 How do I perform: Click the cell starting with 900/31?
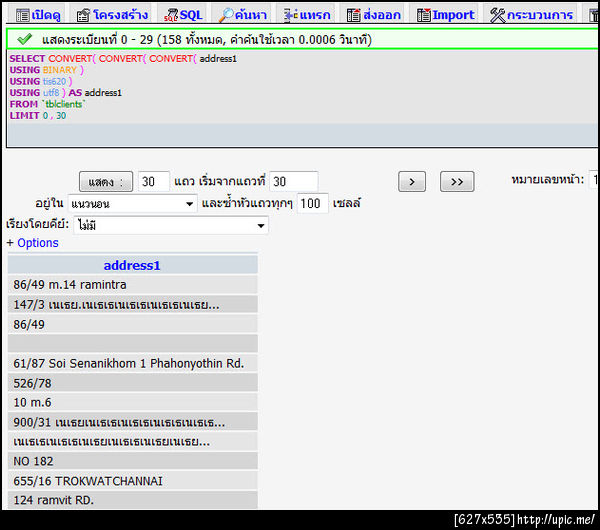click(x=132, y=422)
